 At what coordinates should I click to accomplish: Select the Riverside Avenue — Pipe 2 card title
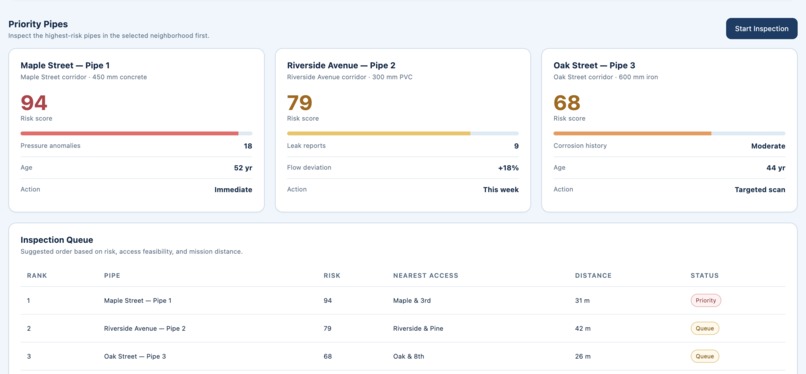tap(341, 66)
